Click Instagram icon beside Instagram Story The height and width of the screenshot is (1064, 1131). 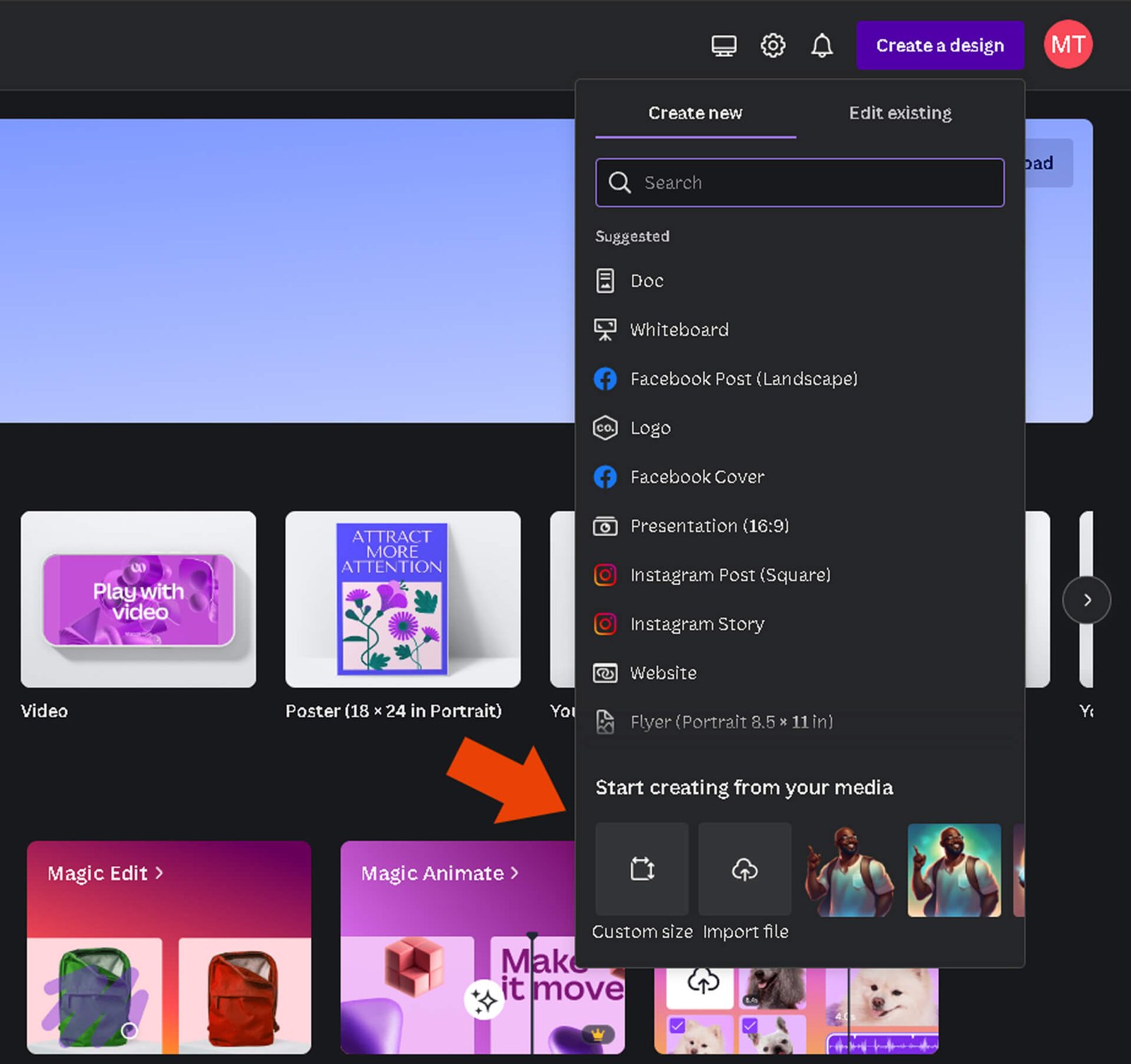point(605,624)
